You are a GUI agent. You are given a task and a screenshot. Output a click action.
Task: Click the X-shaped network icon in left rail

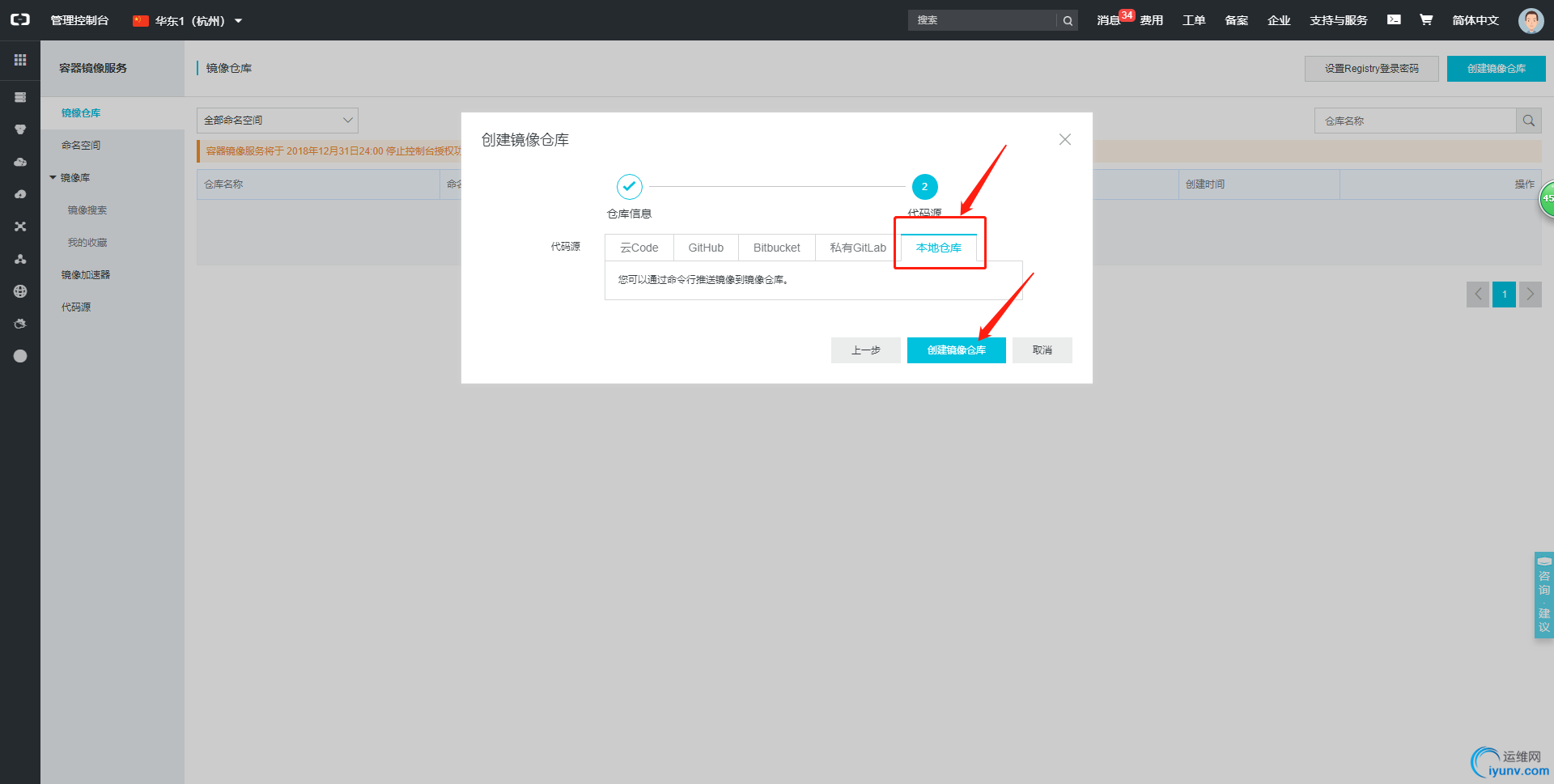point(20,227)
